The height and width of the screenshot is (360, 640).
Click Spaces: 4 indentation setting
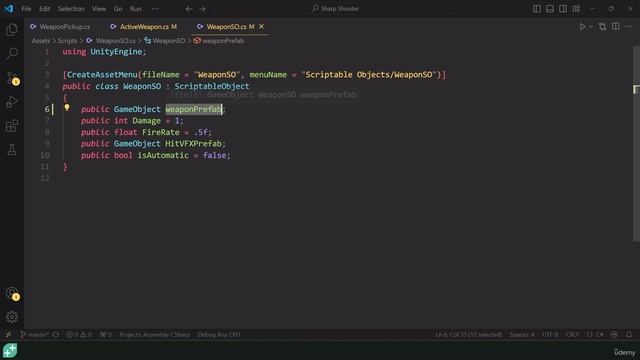(522, 334)
